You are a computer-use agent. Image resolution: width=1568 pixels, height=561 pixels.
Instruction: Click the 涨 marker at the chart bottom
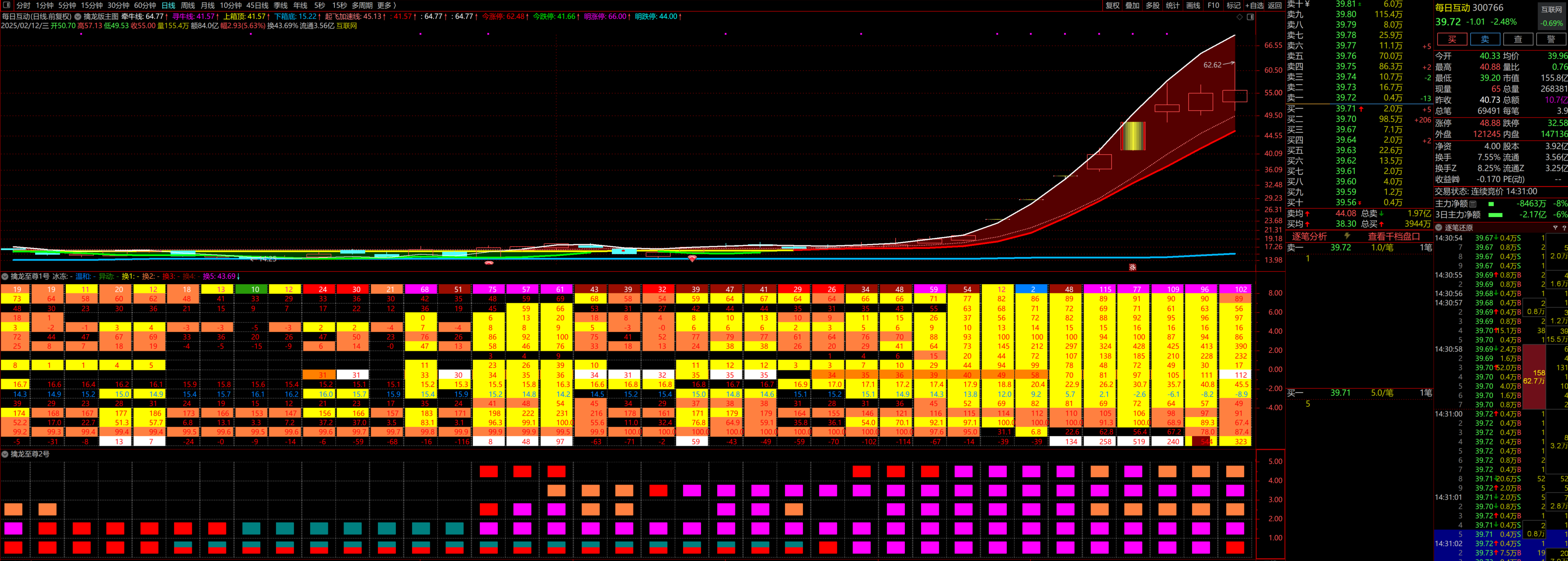pos(1133,267)
